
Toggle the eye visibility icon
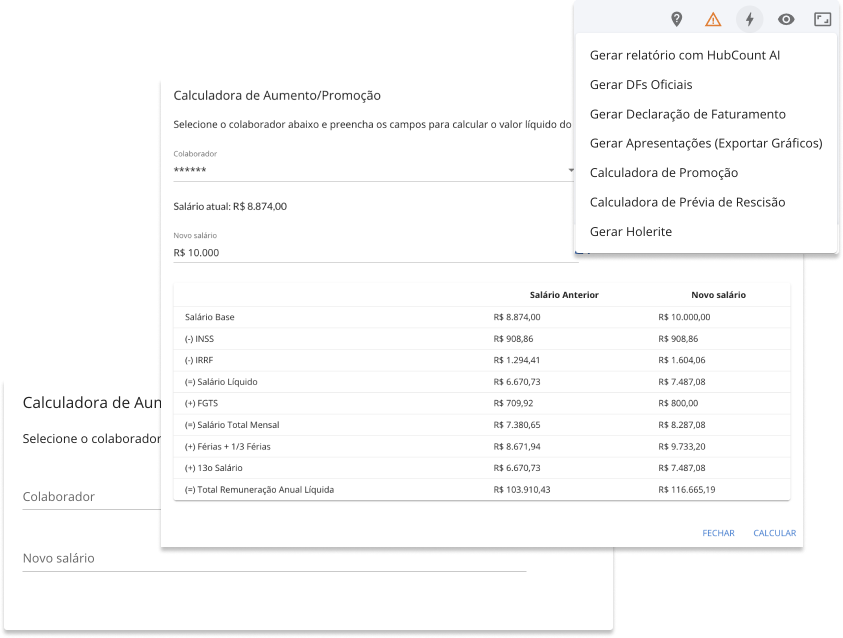click(x=786, y=20)
